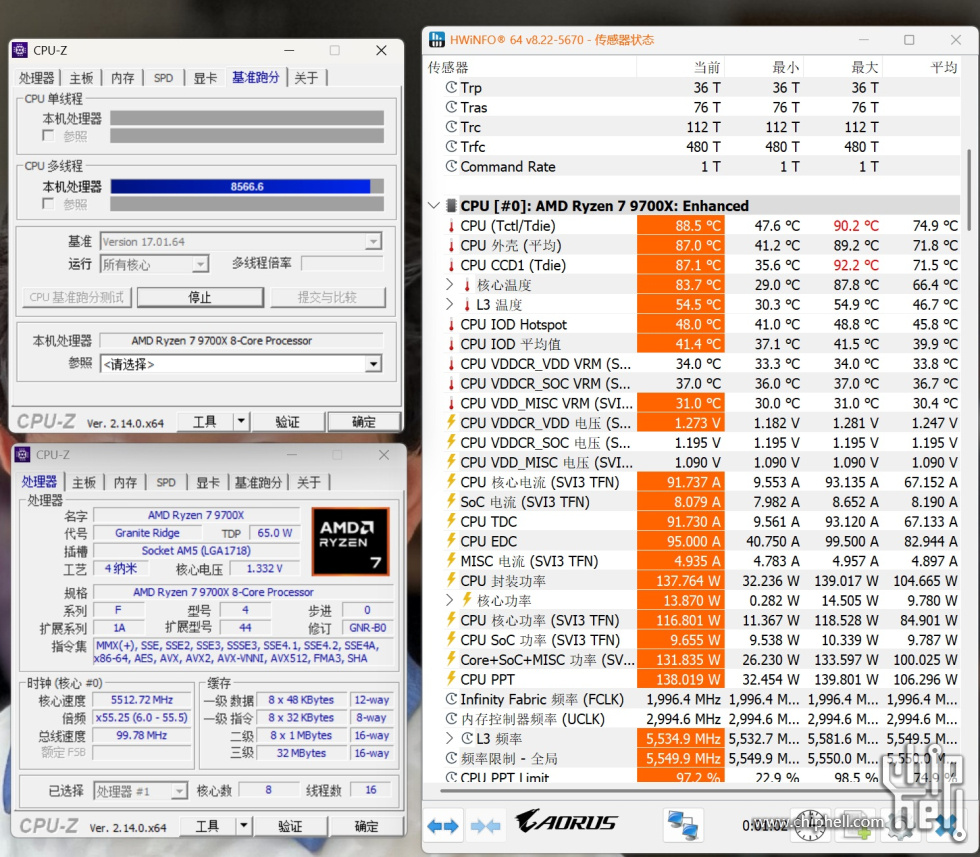Click the clock icon beside Infinity Fabric 频率
Screen dimensions: 980x857
coord(451,699)
